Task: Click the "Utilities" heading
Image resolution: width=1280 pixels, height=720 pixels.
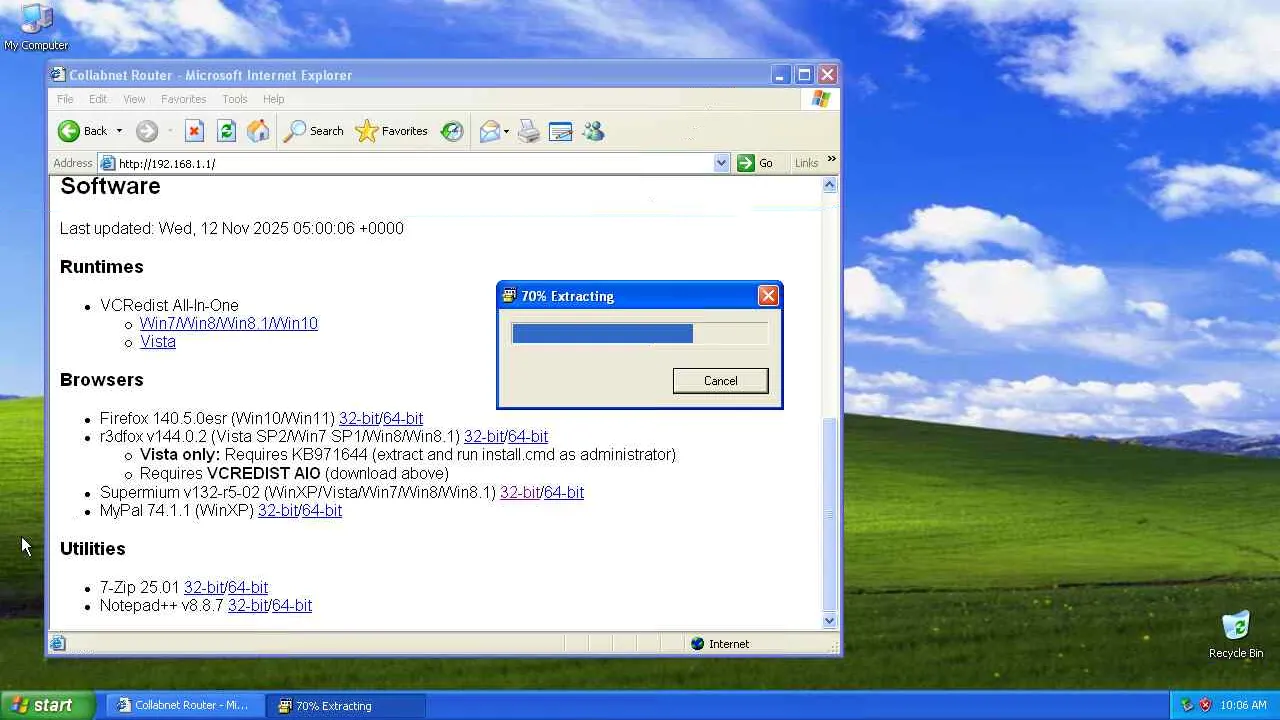Action: pyautogui.click(x=92, y=549)
